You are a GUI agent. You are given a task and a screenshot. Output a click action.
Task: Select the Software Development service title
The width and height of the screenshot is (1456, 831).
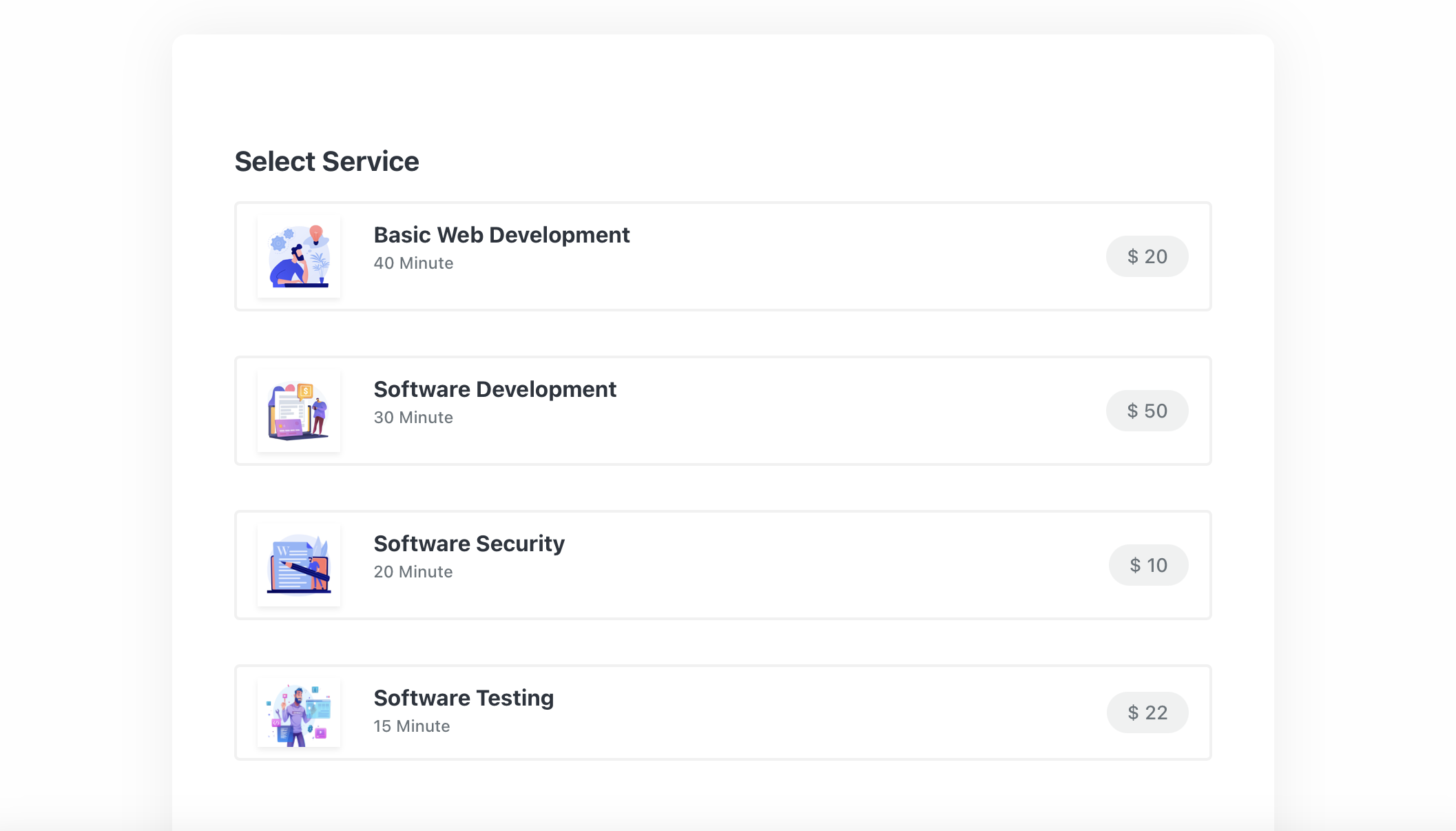coord(495,389)
